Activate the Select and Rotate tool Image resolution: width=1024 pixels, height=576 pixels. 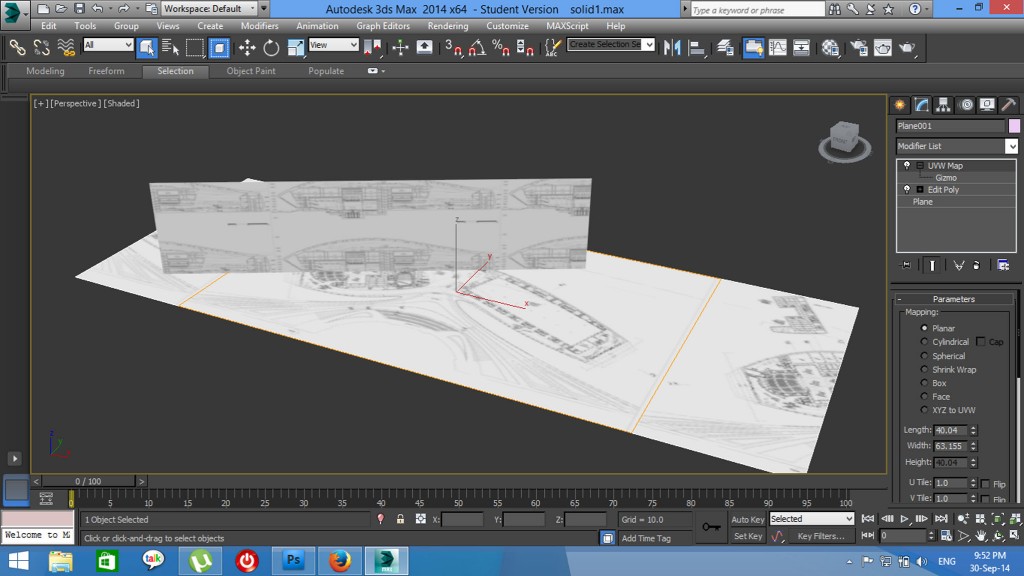pyautogui.click(x=271, y=47)
